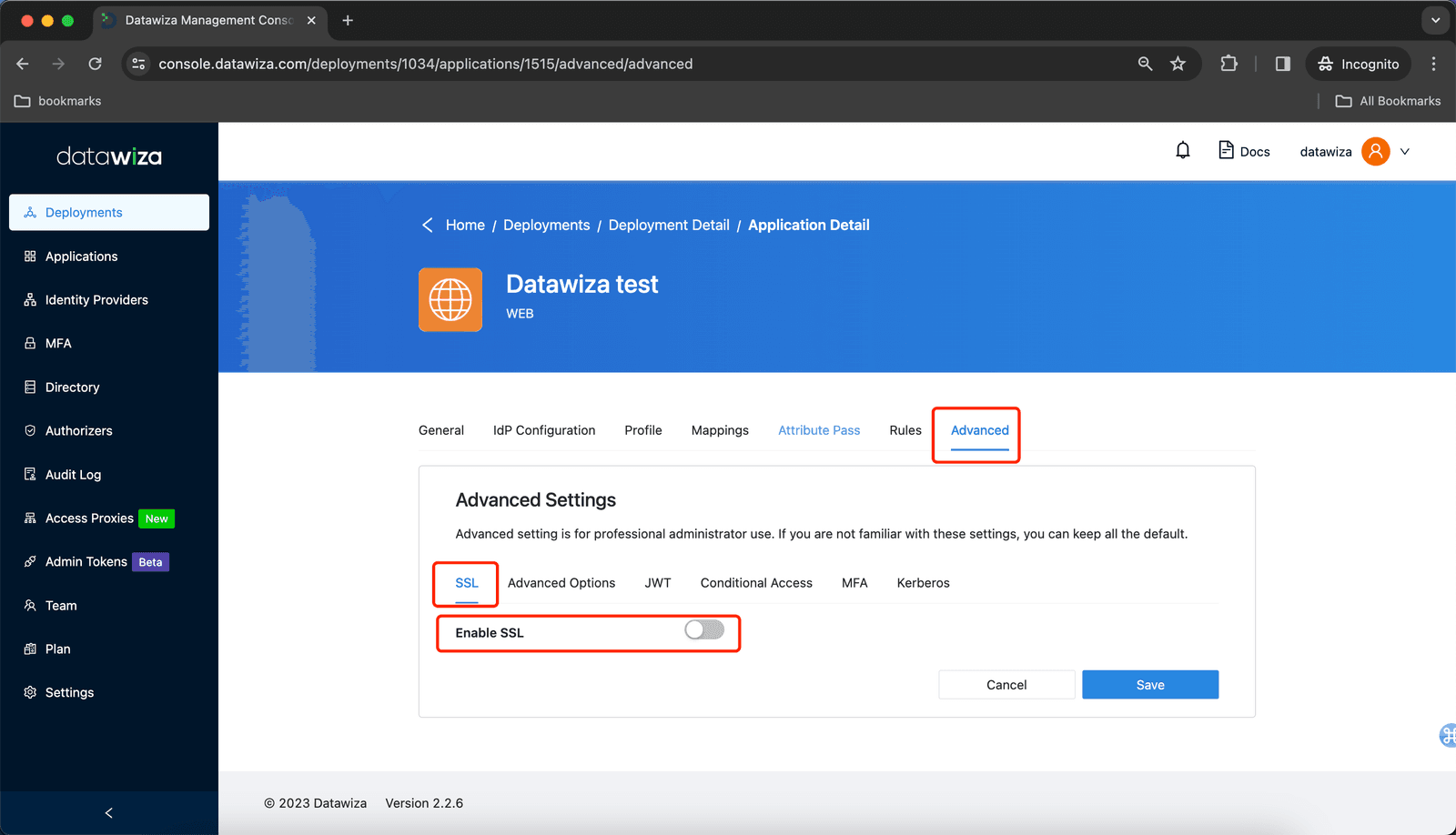The height and width of the screenshot is (835, 1456).
Task: Switch to the Advanced Options sub-tab
Action: click(x=561, y=583)
